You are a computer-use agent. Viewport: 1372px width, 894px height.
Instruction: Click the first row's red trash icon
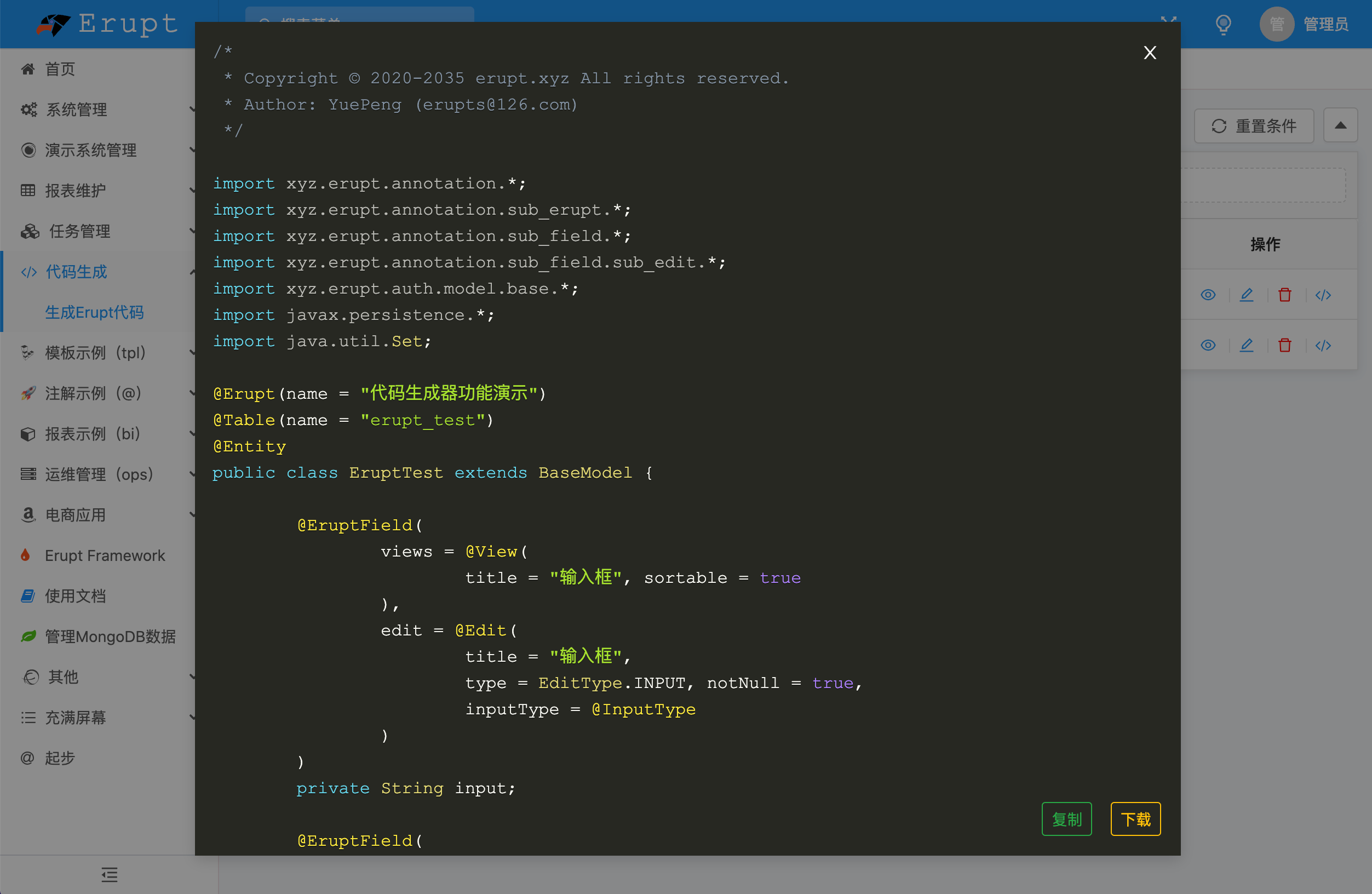click(1284, 295)
